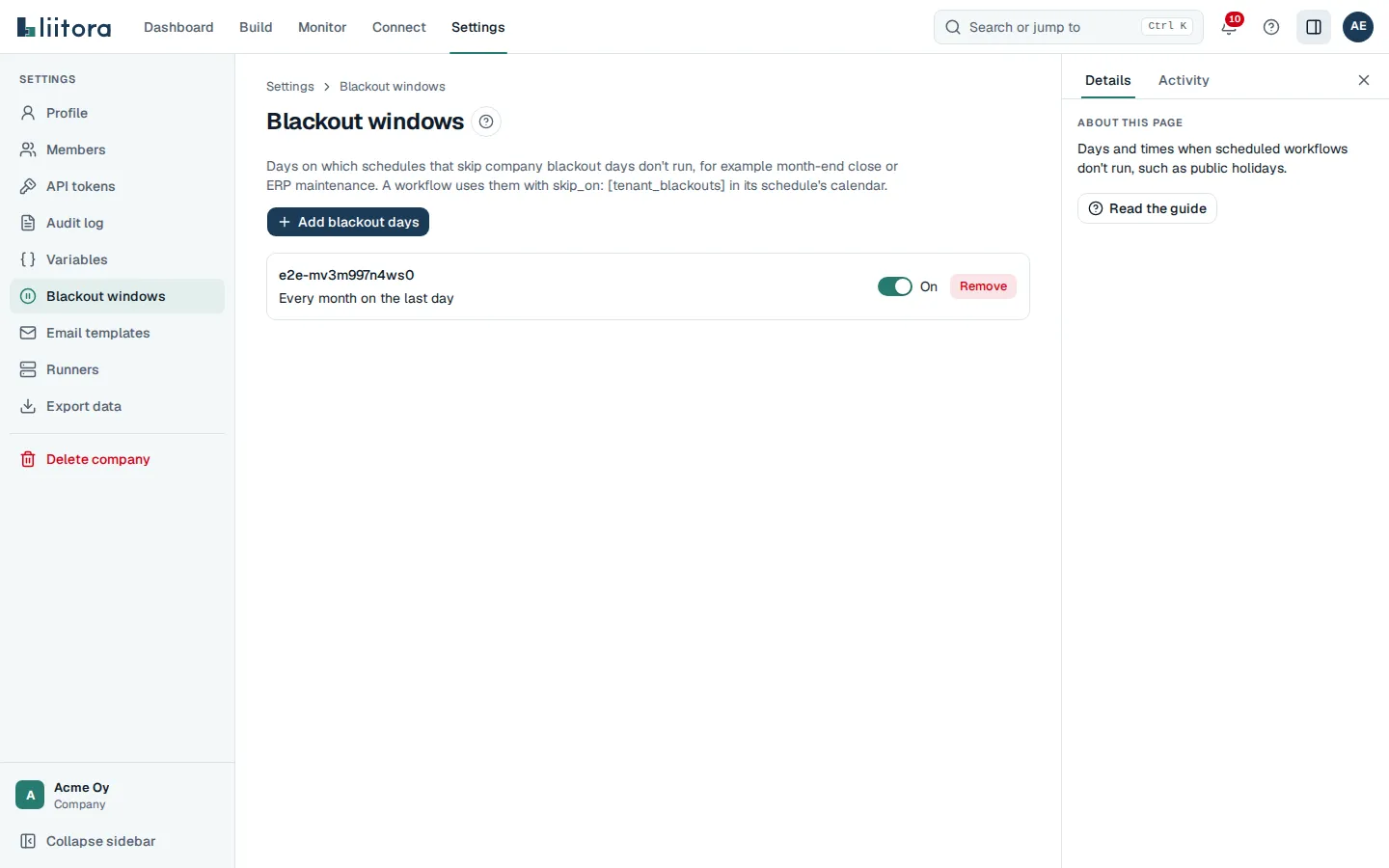Screen dimensions: 1389x868
Task: Go to Runners settings
Action: pyautogui.click(x=117, y=369)
